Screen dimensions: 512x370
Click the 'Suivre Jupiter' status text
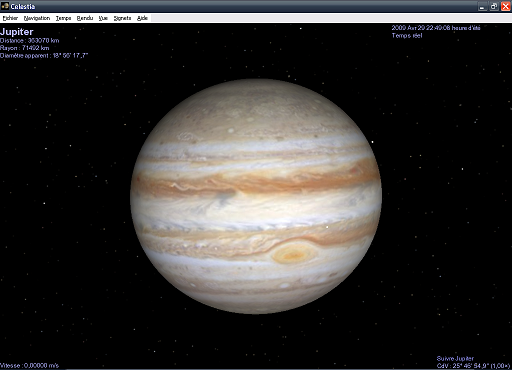[455, 358]
